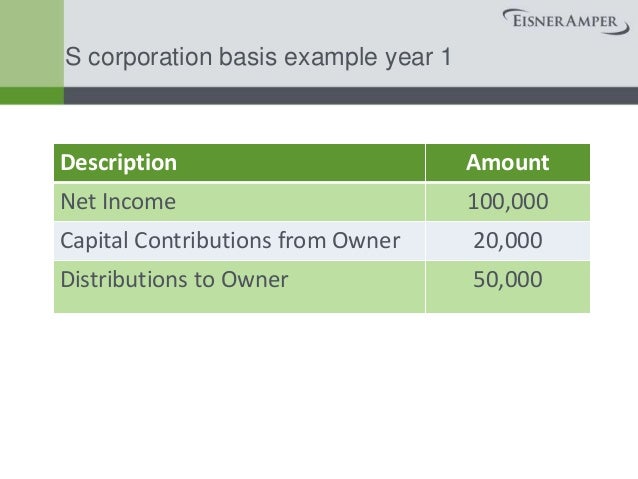
Task: Click the 100,000 amount cell
Action: pyautogui.click(x=508, y=202)
